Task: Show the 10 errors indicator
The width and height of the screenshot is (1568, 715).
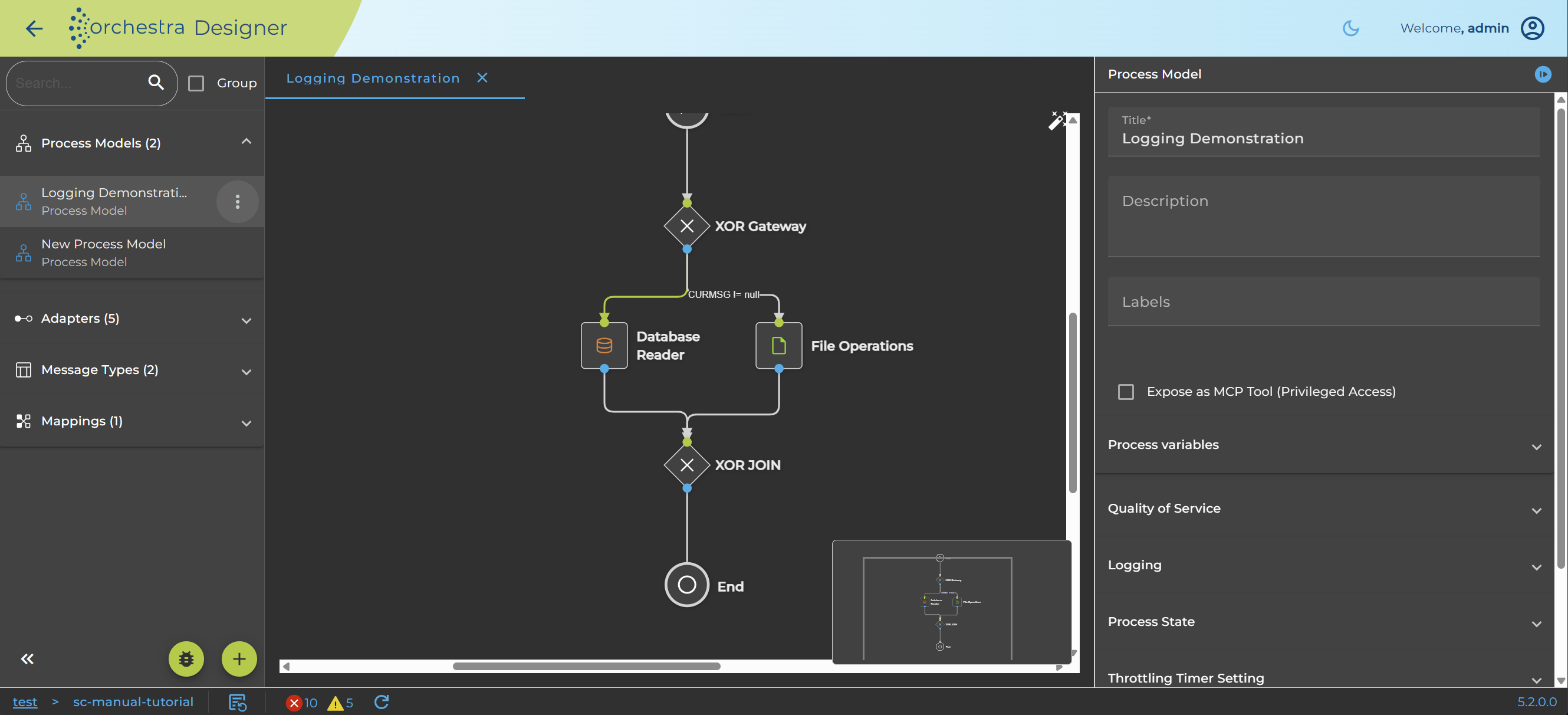Action: (x=302, y=702)
